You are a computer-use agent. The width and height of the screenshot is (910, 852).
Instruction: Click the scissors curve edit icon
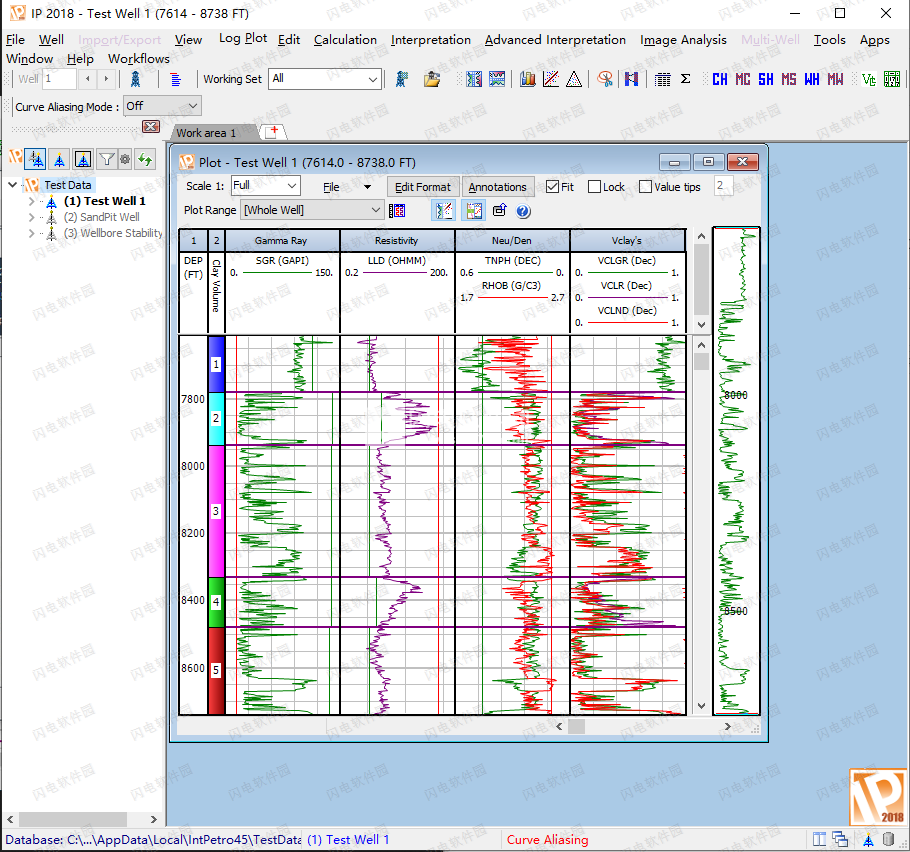[x=605, y=79]
